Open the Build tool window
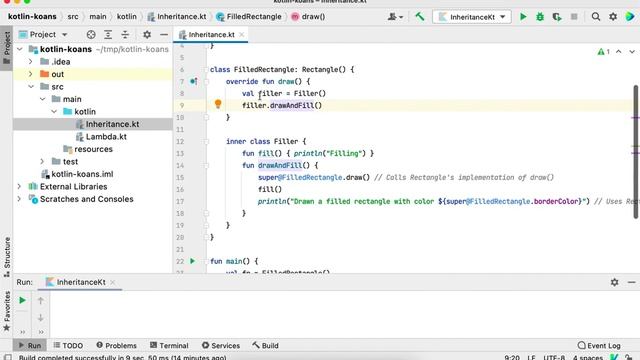 [x=265, y=345]
